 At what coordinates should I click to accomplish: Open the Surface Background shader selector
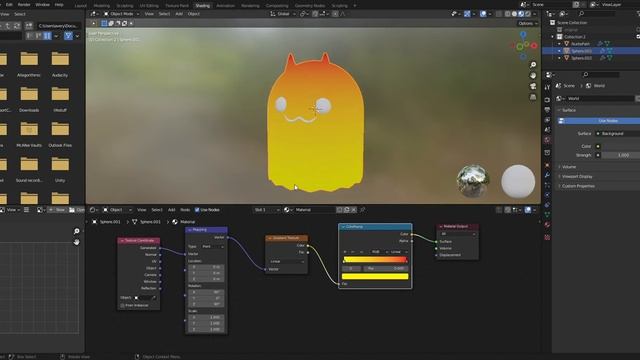click(x=618, y=133)
